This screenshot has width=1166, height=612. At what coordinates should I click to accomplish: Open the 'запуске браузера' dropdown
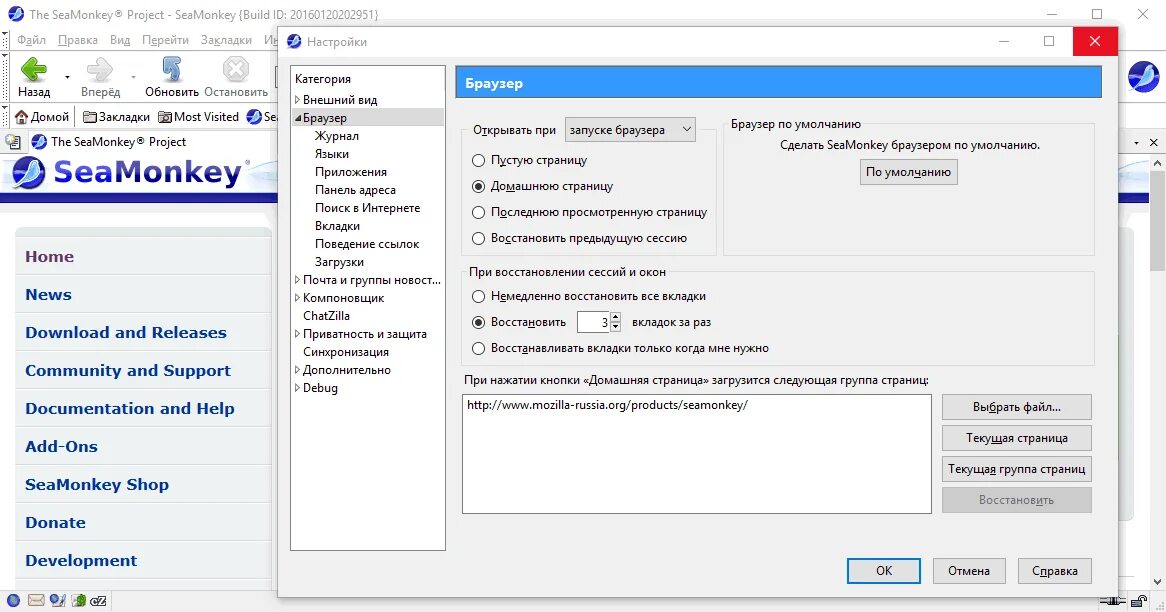(x=630, y=129)
